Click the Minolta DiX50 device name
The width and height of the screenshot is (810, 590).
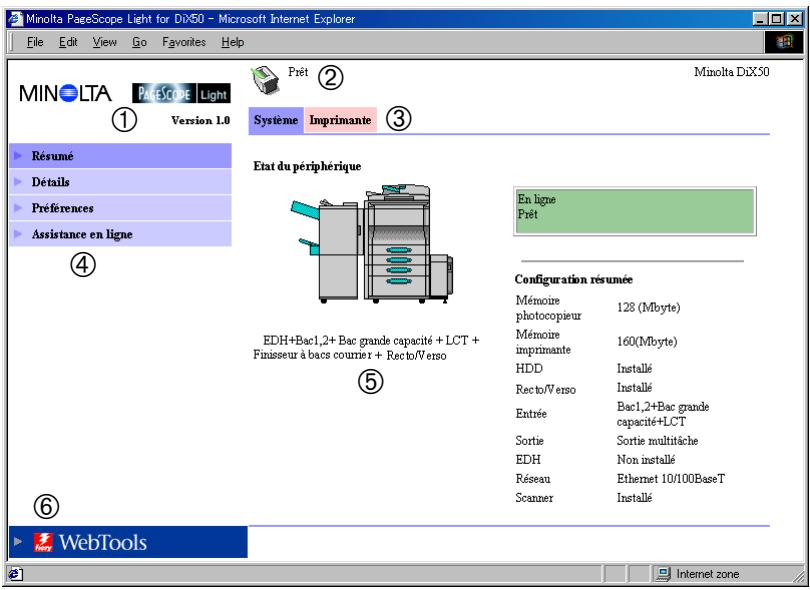click(731, 72)
